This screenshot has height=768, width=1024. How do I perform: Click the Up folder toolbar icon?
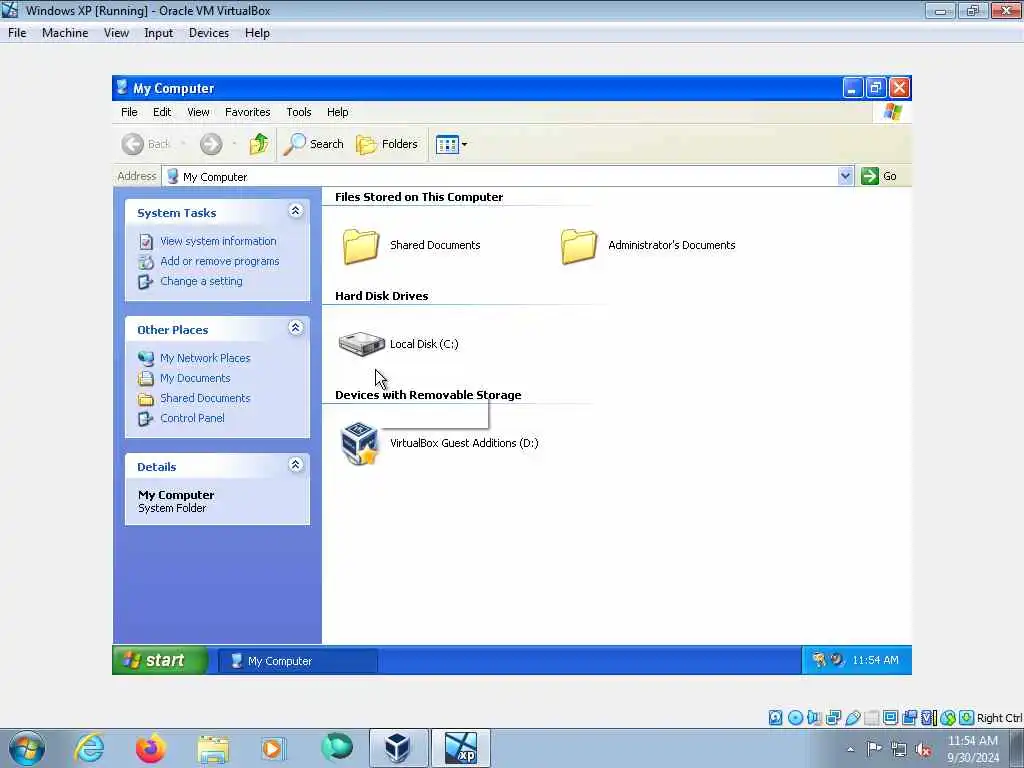point(259,144)
